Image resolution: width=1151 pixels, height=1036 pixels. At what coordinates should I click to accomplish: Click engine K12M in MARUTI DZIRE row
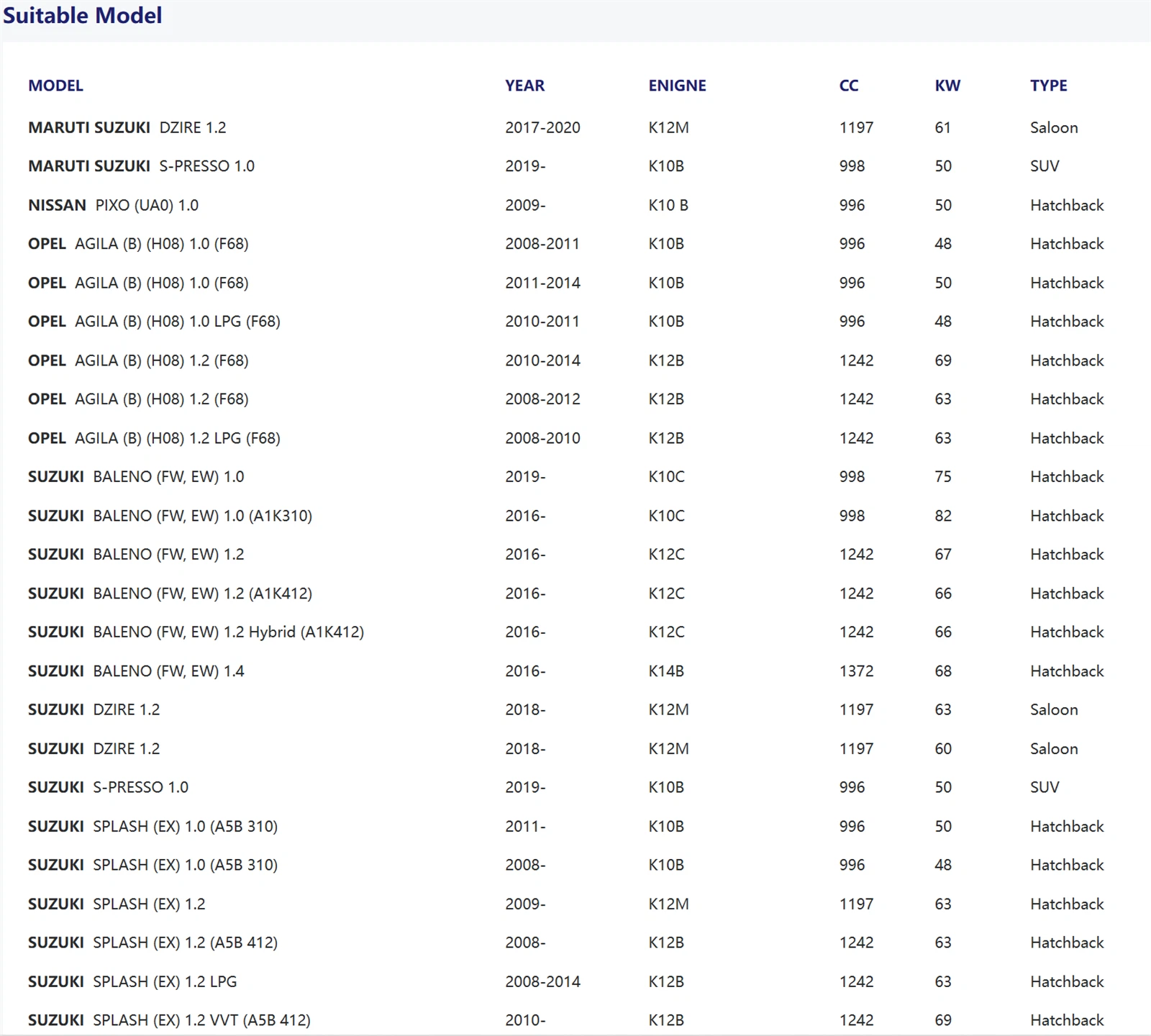click(668, 127)
